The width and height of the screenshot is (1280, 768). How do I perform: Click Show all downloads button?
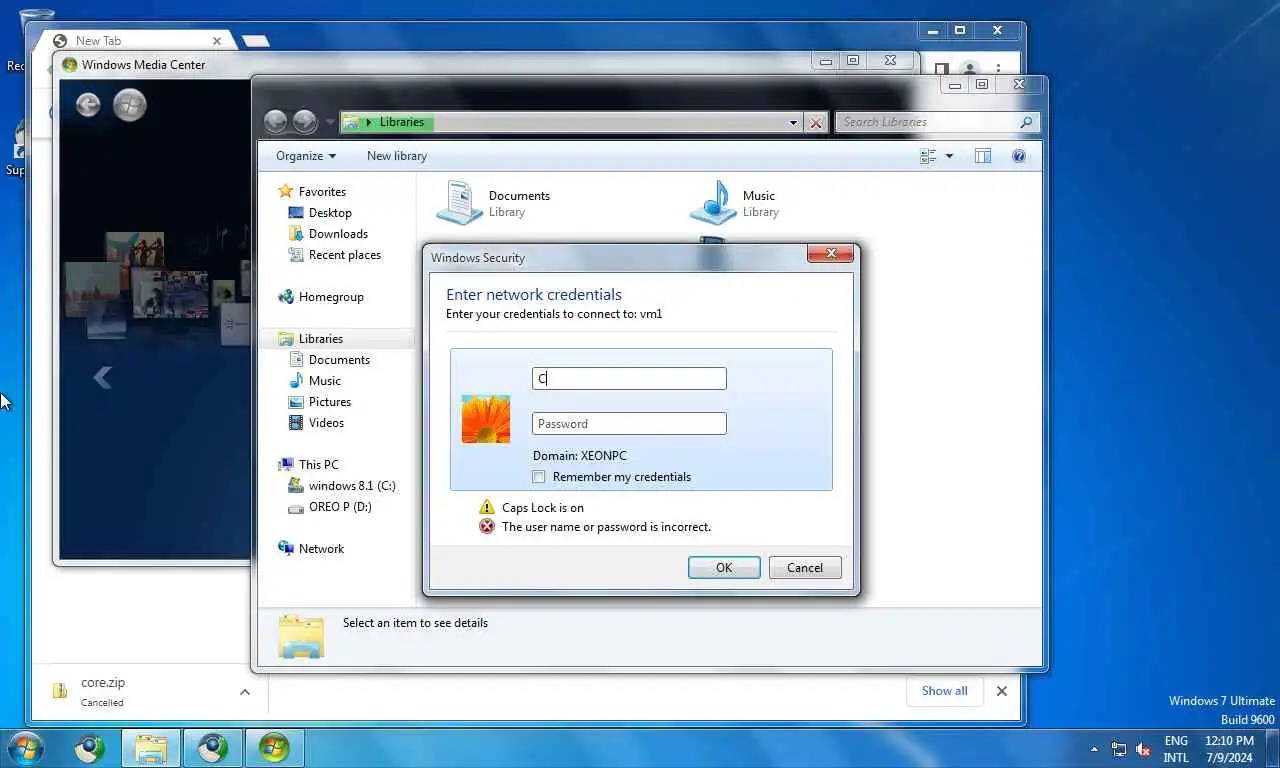click(944, 691)
